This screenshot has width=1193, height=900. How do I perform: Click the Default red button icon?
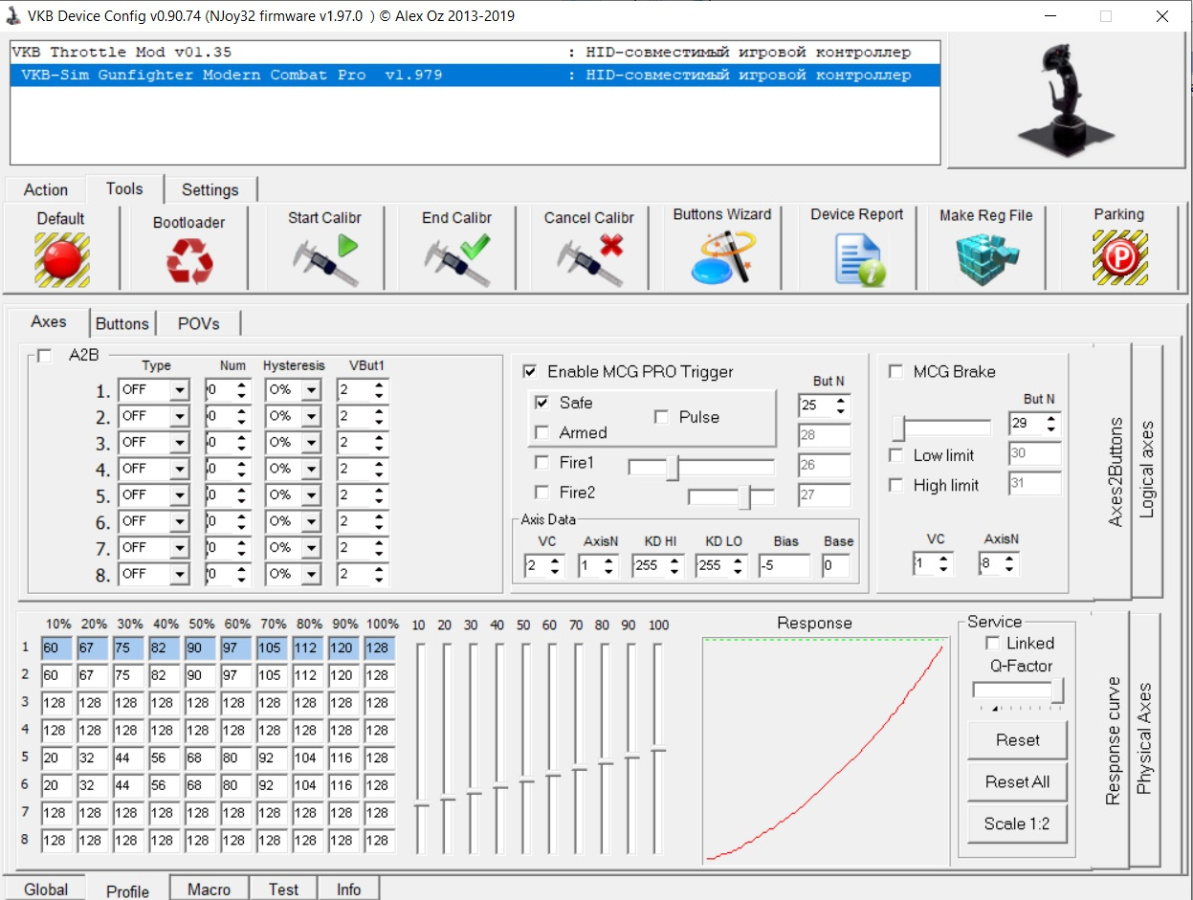61,259
